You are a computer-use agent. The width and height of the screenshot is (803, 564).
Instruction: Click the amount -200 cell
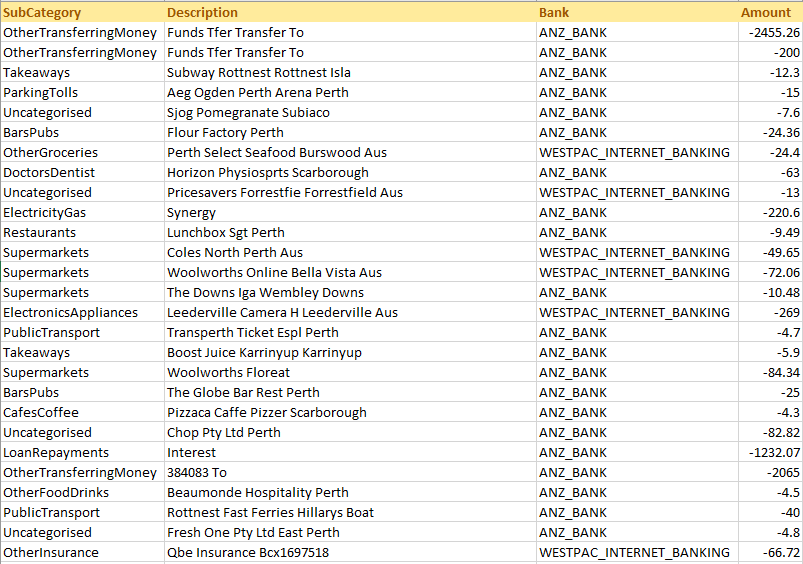[771, 52]
